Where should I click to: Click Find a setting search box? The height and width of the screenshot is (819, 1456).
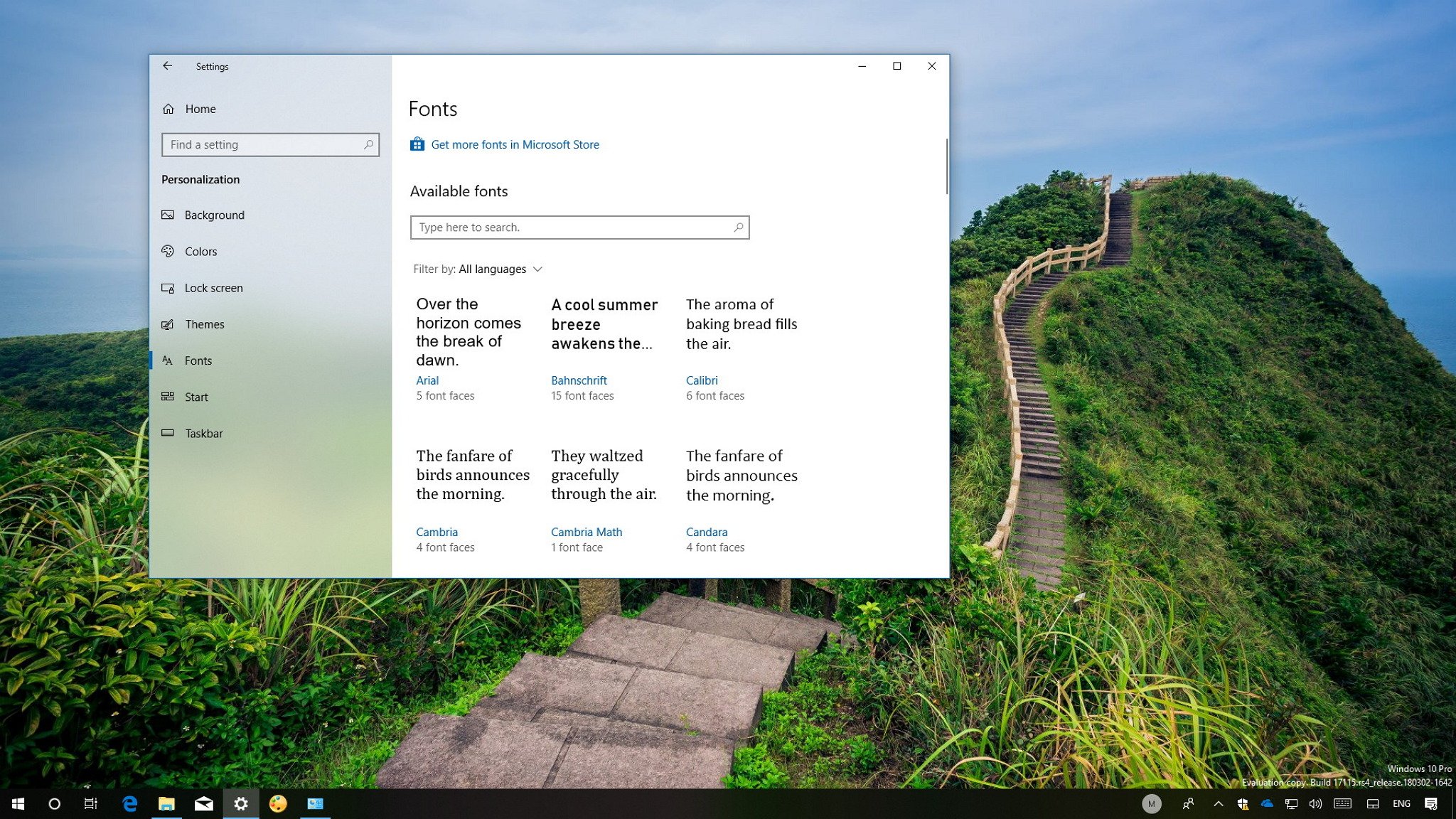270,144
